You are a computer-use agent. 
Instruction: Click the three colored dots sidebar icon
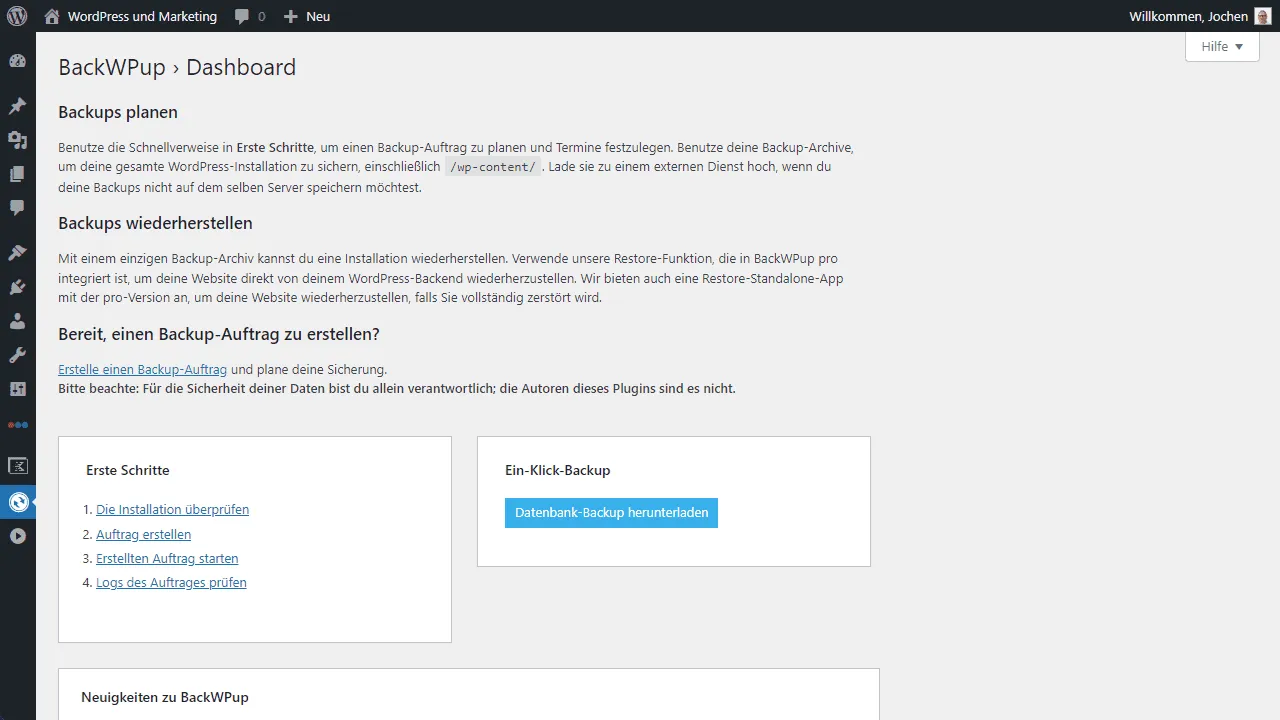[x=17, y=425]
